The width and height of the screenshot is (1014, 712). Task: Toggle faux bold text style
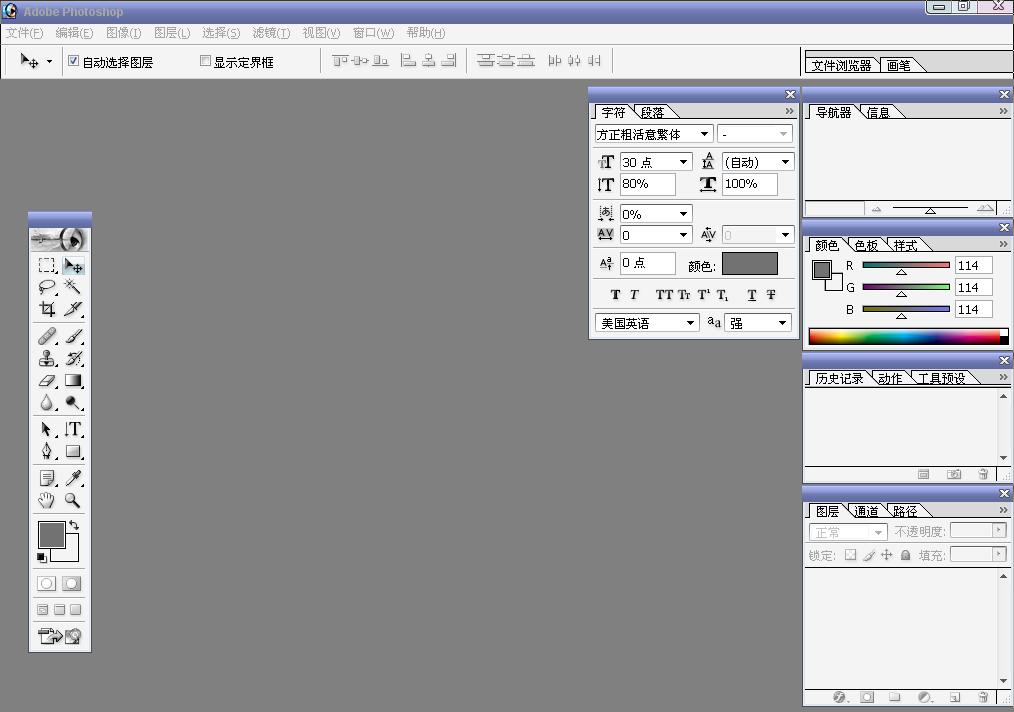click(615, 295)
